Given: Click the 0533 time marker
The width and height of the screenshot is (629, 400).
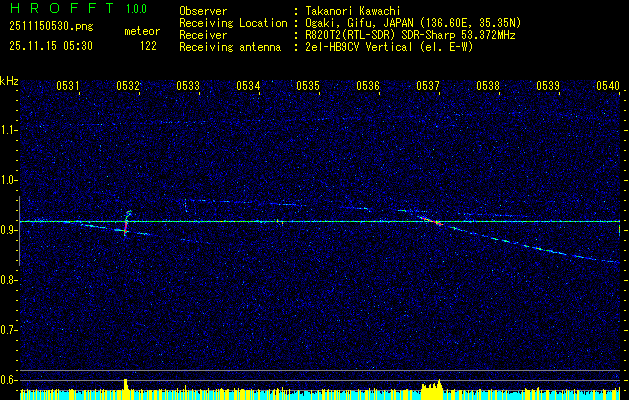Looking at the screenshot, I should click(188, 86).
